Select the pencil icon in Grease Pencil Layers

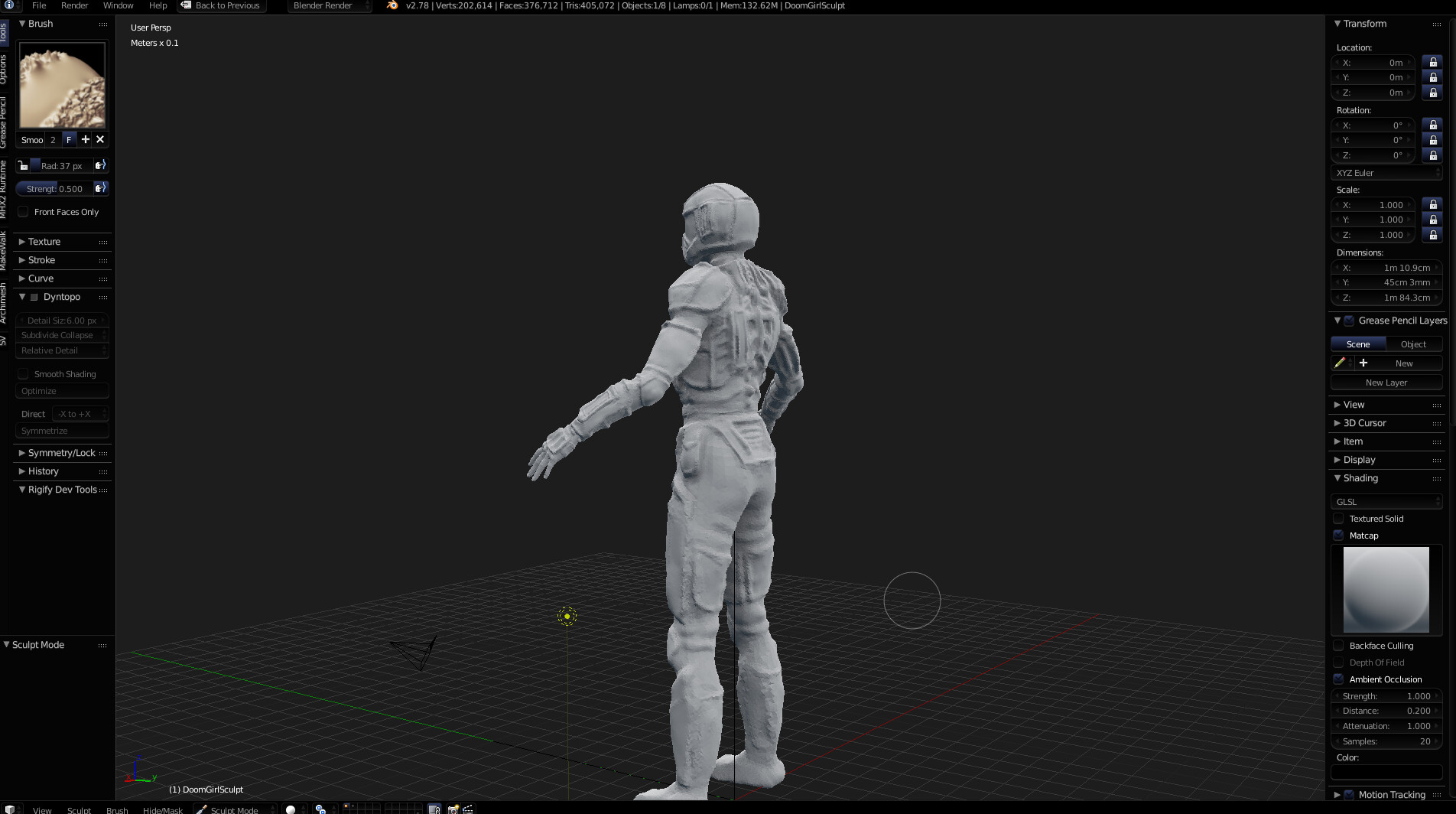tap(1341, 363)
